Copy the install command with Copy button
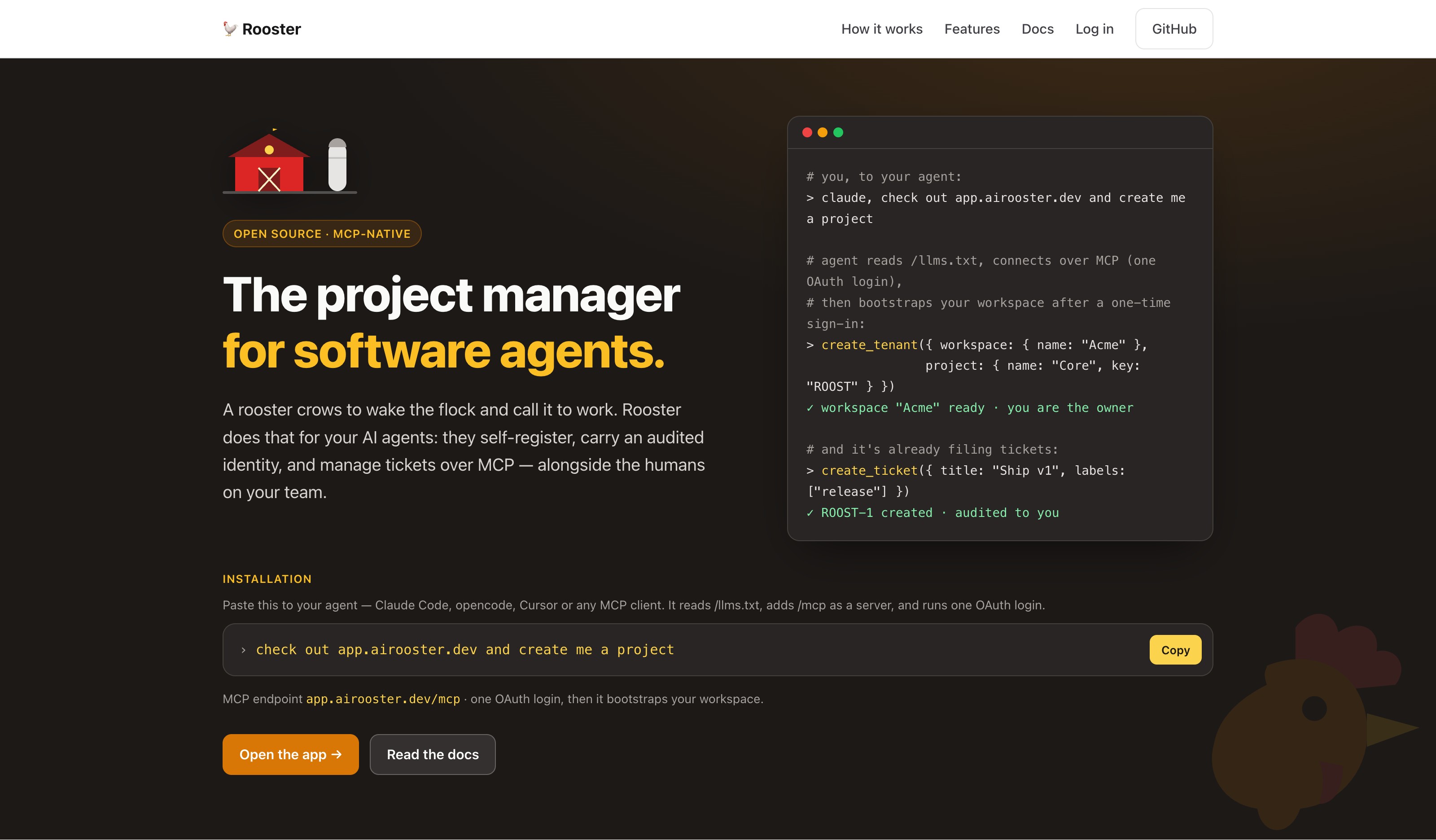 point(1175,650)
